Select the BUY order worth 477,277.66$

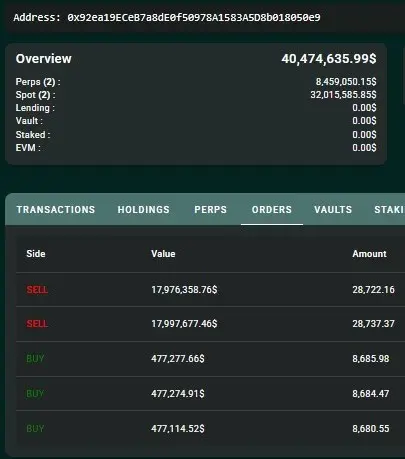(x=210, y=359)
